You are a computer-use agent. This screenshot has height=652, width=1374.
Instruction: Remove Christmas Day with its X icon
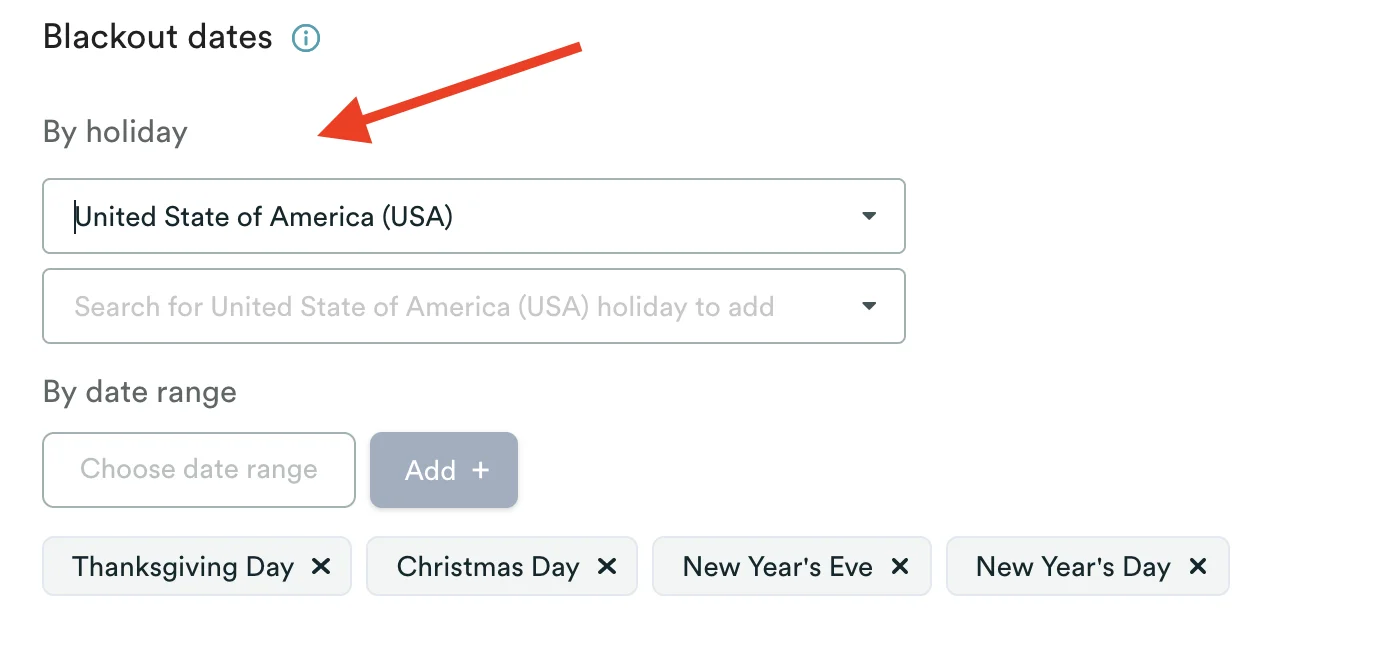[x=607, y=566]
